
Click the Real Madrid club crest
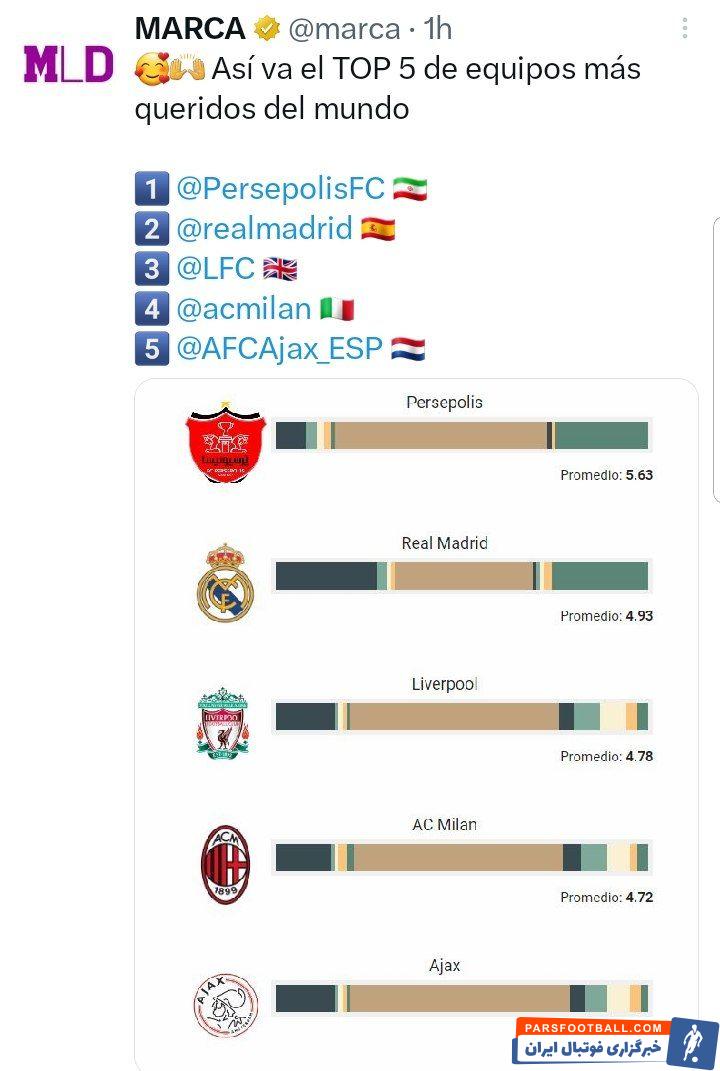point(225,582)
